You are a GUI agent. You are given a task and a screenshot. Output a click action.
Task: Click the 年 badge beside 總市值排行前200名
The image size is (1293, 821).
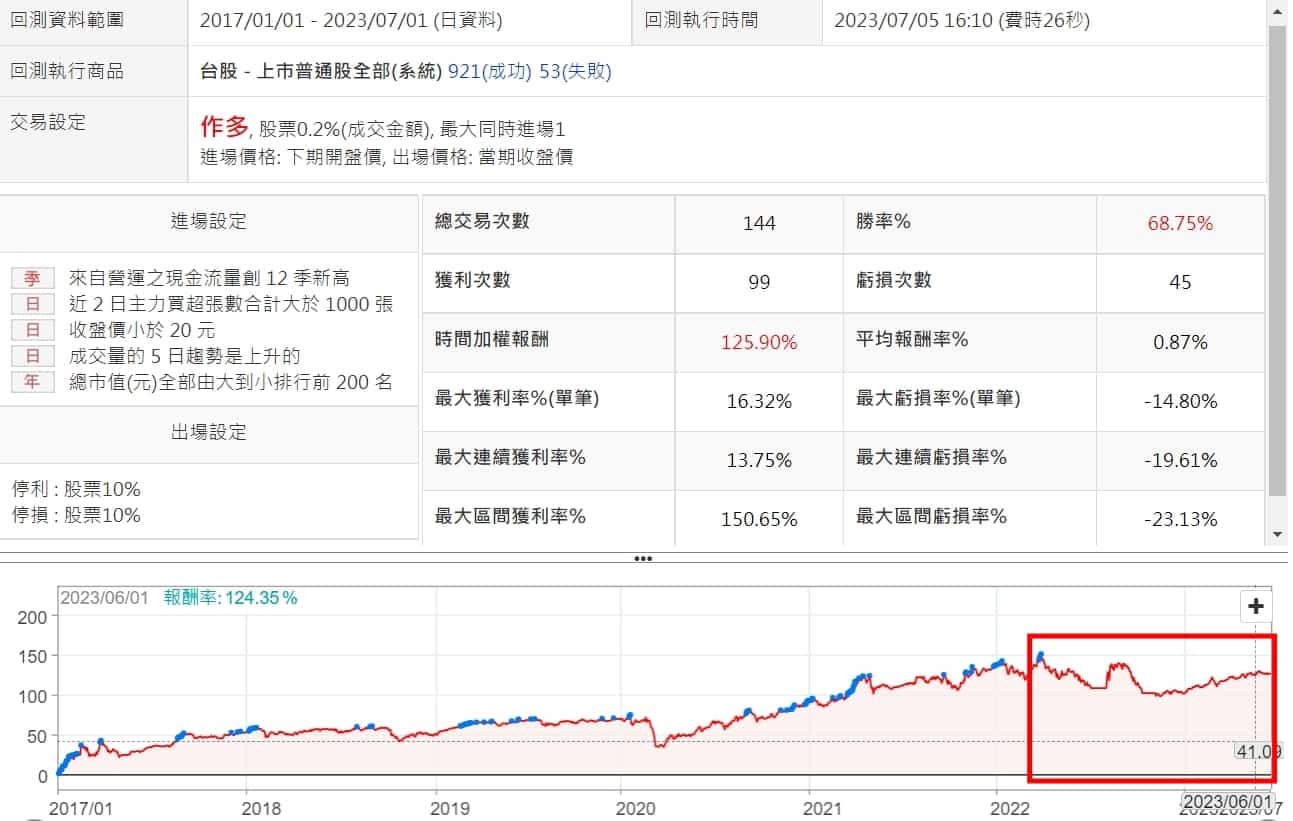(32, 383)
